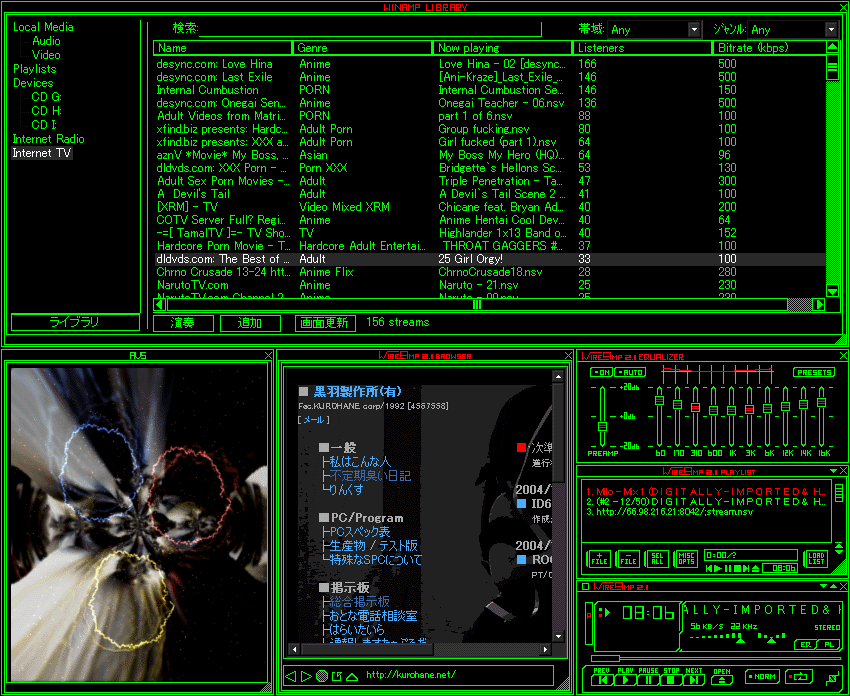Screen dimensions: 850x696
Task: Open the equalizer PRESETS menu
Action: [x=814, y=372]
